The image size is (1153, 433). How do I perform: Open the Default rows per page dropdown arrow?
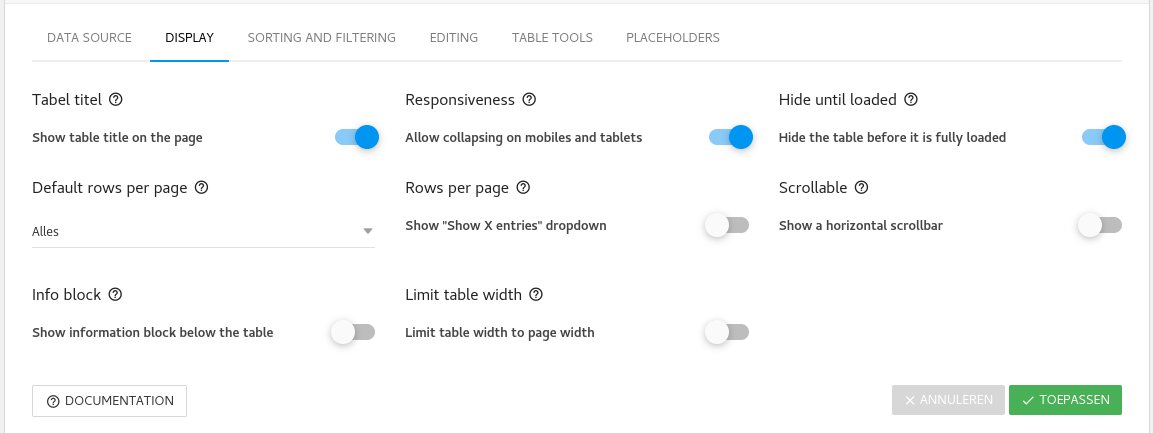point(368,232)
